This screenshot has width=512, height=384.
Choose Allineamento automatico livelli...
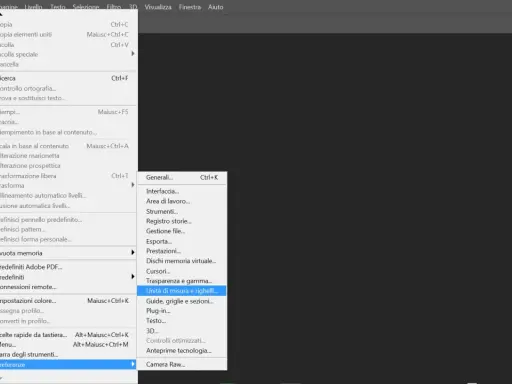tap(68, 195)
